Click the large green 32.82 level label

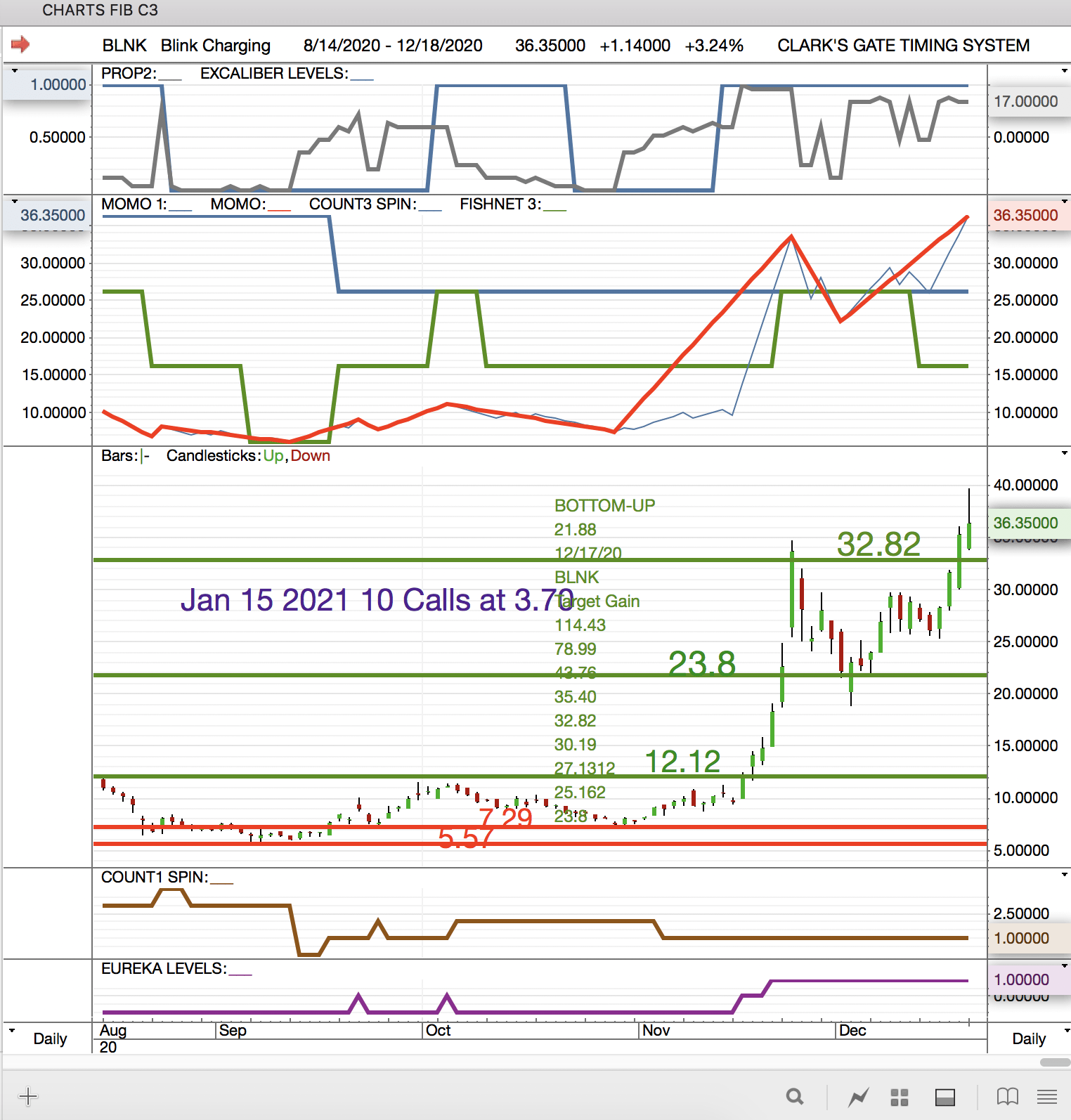pos(878,545)
